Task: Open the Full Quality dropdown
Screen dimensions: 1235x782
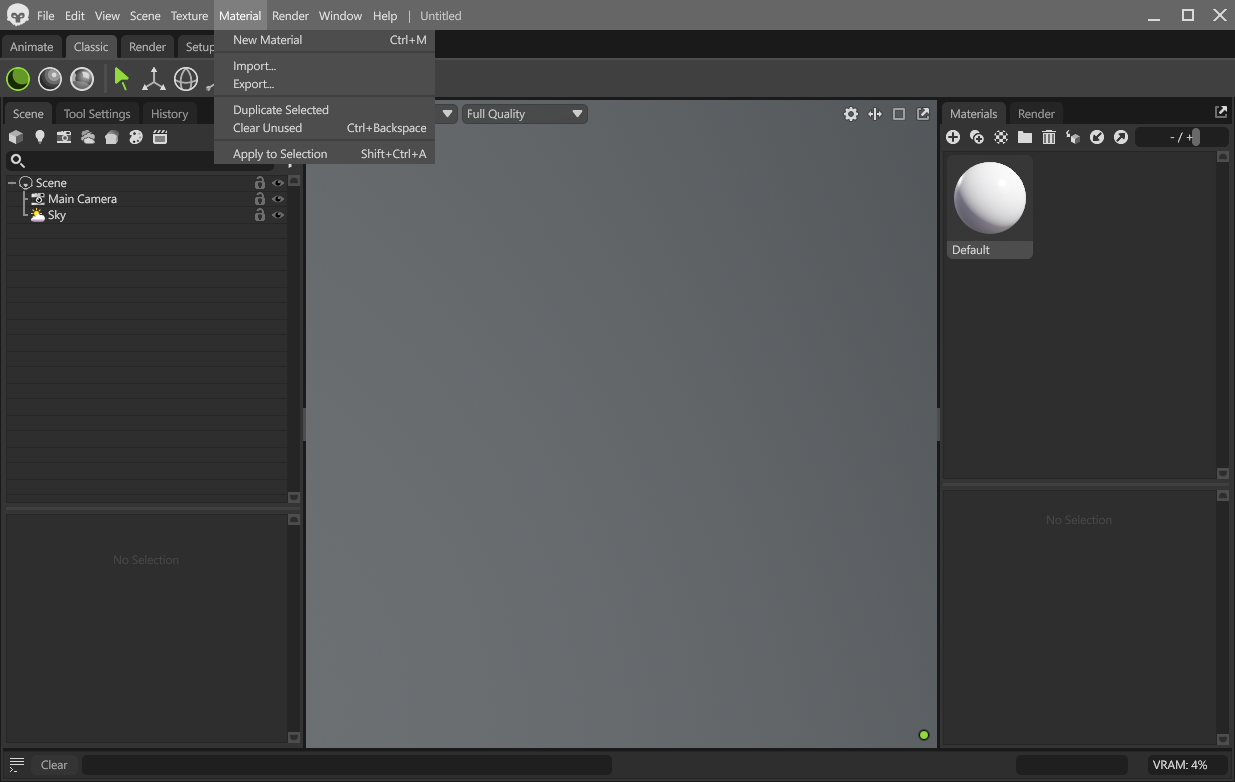Action: point(524,113)
